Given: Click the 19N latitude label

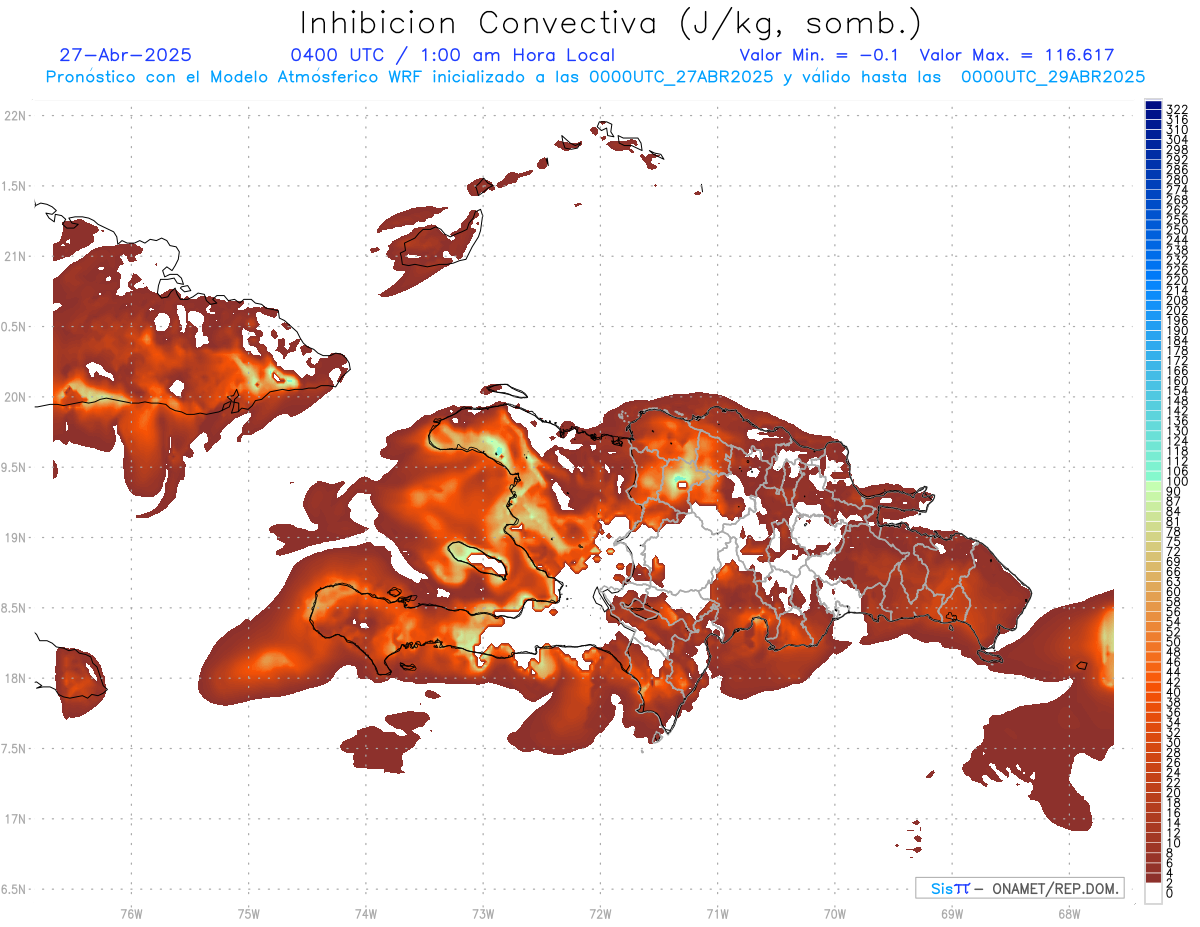Looking at the screenshot, I should click(15, 537).
